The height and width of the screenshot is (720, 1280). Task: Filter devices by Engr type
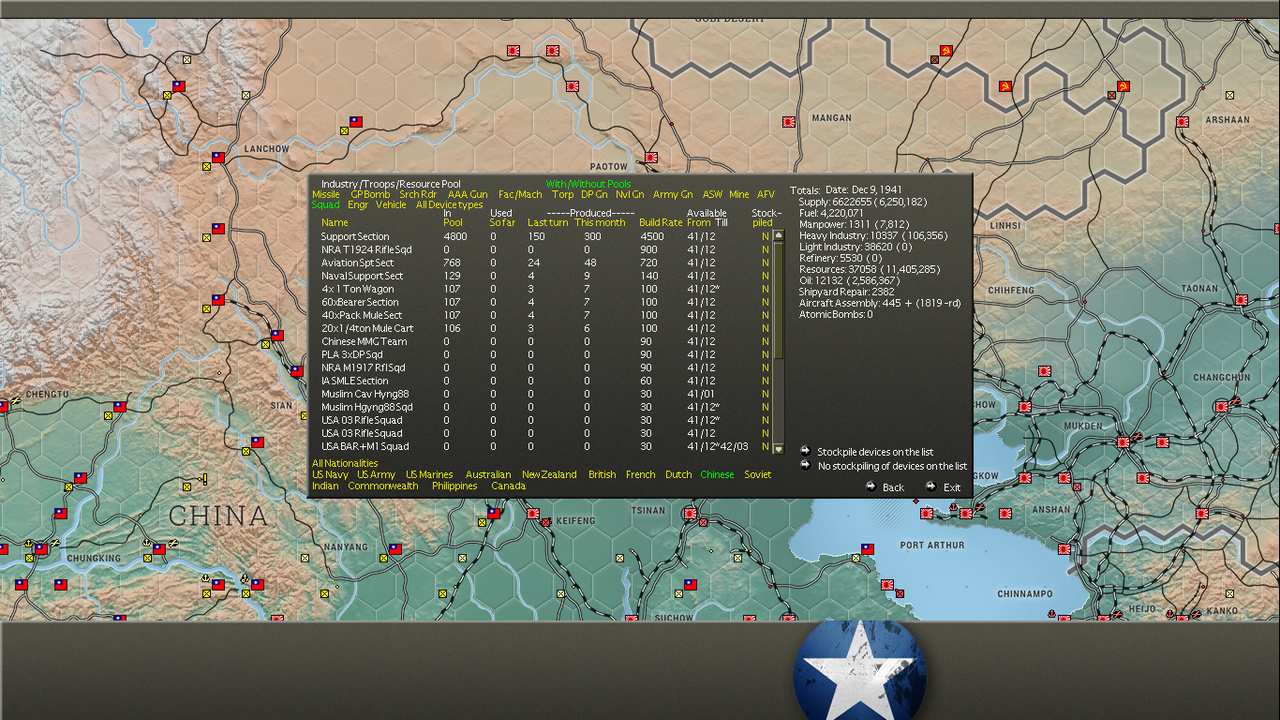click(x=358, y=205)
